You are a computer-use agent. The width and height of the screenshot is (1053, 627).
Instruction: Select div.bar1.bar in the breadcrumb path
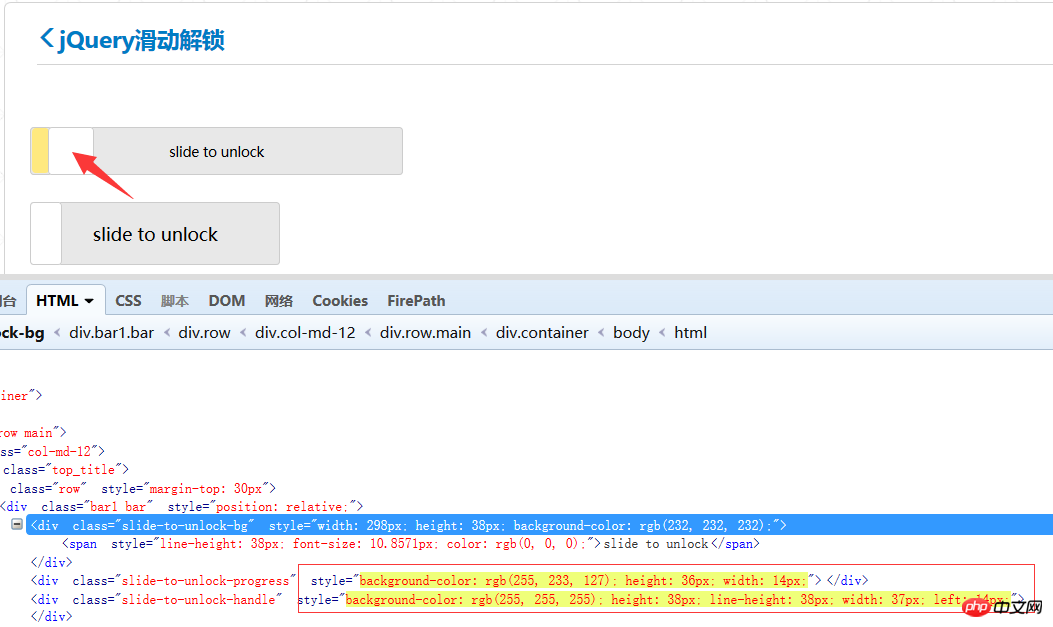point(112,333)
